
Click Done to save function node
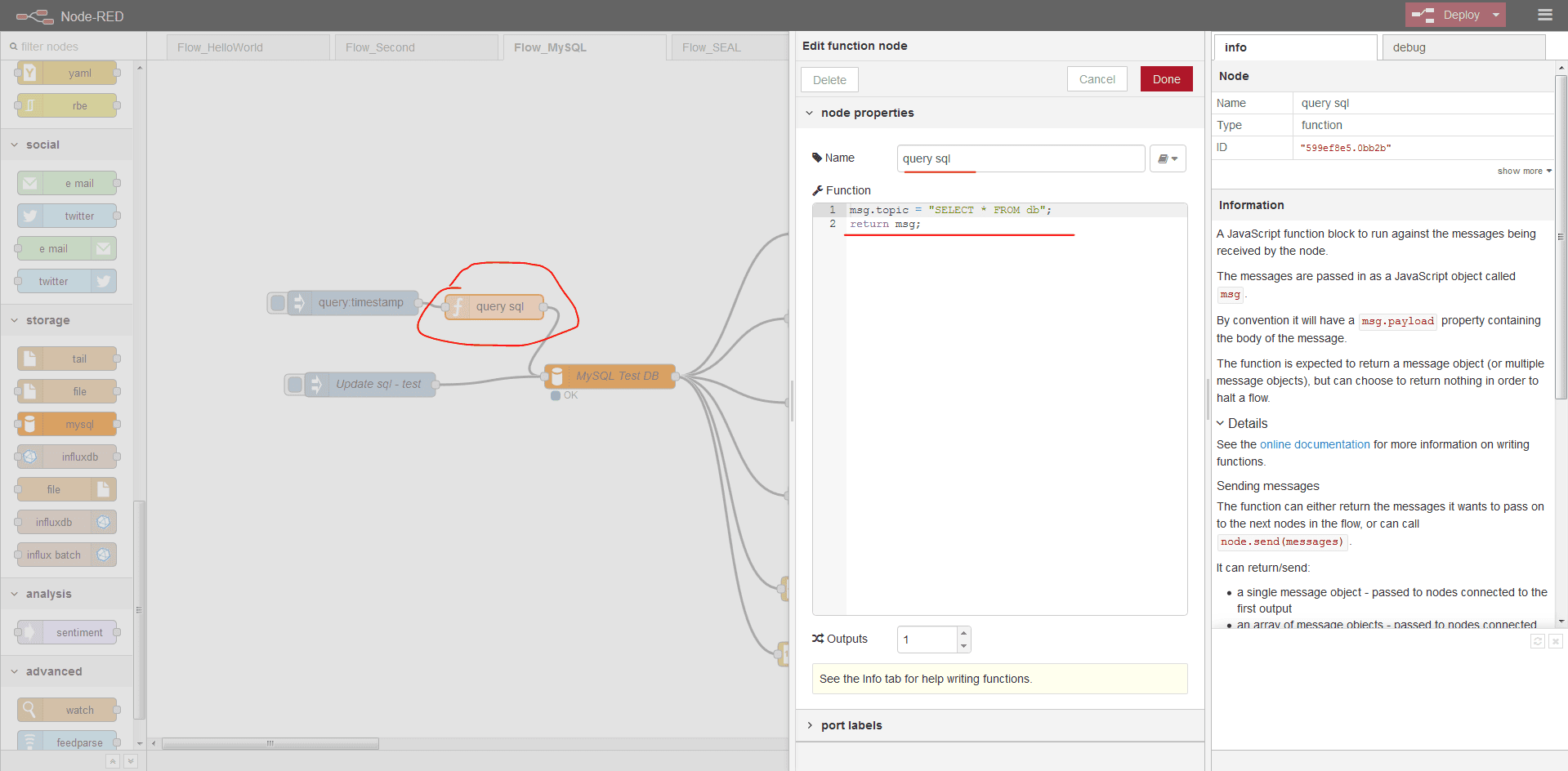(1166, 79)
